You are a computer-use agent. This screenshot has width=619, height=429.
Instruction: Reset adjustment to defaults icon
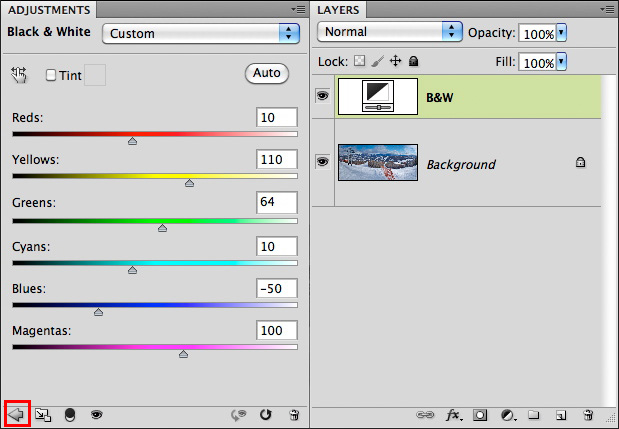[265, 413]
